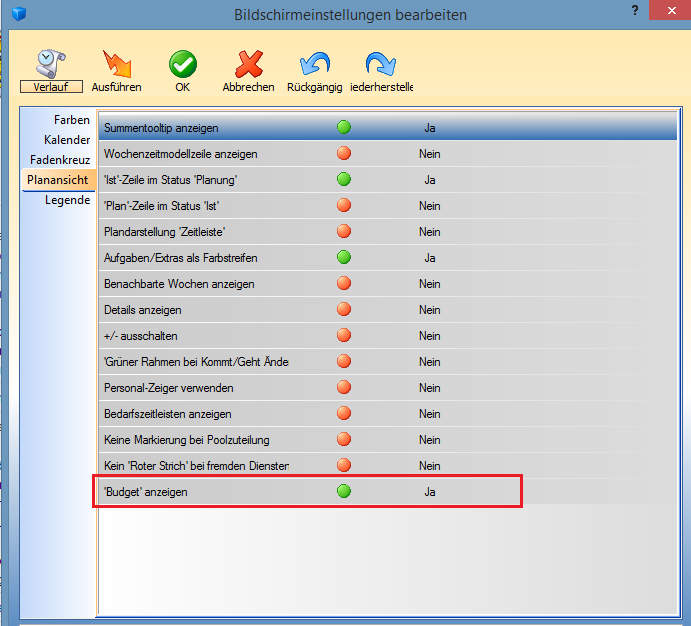Toggle green indicator for Summentooltip anzeigen

click(x=344, y=128)
